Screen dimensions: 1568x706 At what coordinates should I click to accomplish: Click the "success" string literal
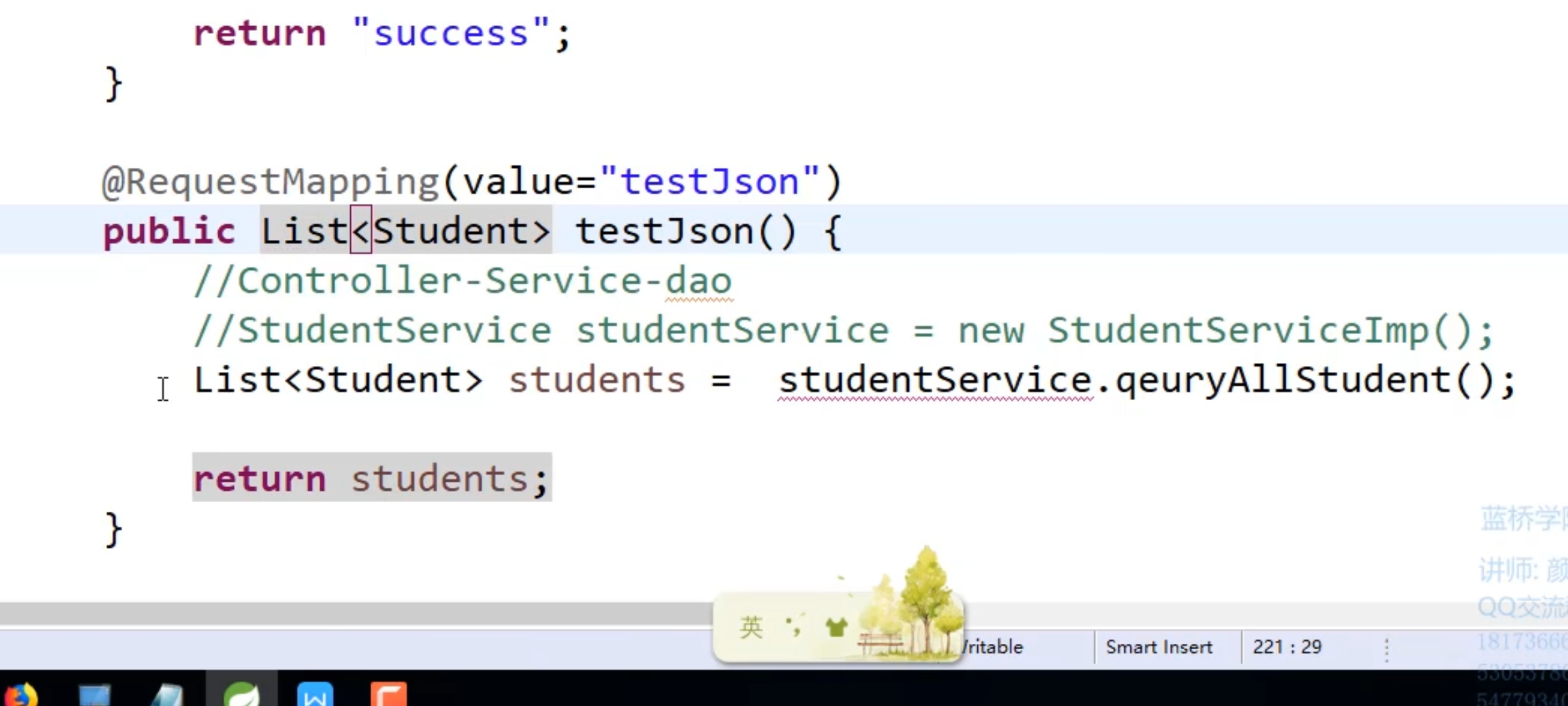pos(451,33)
